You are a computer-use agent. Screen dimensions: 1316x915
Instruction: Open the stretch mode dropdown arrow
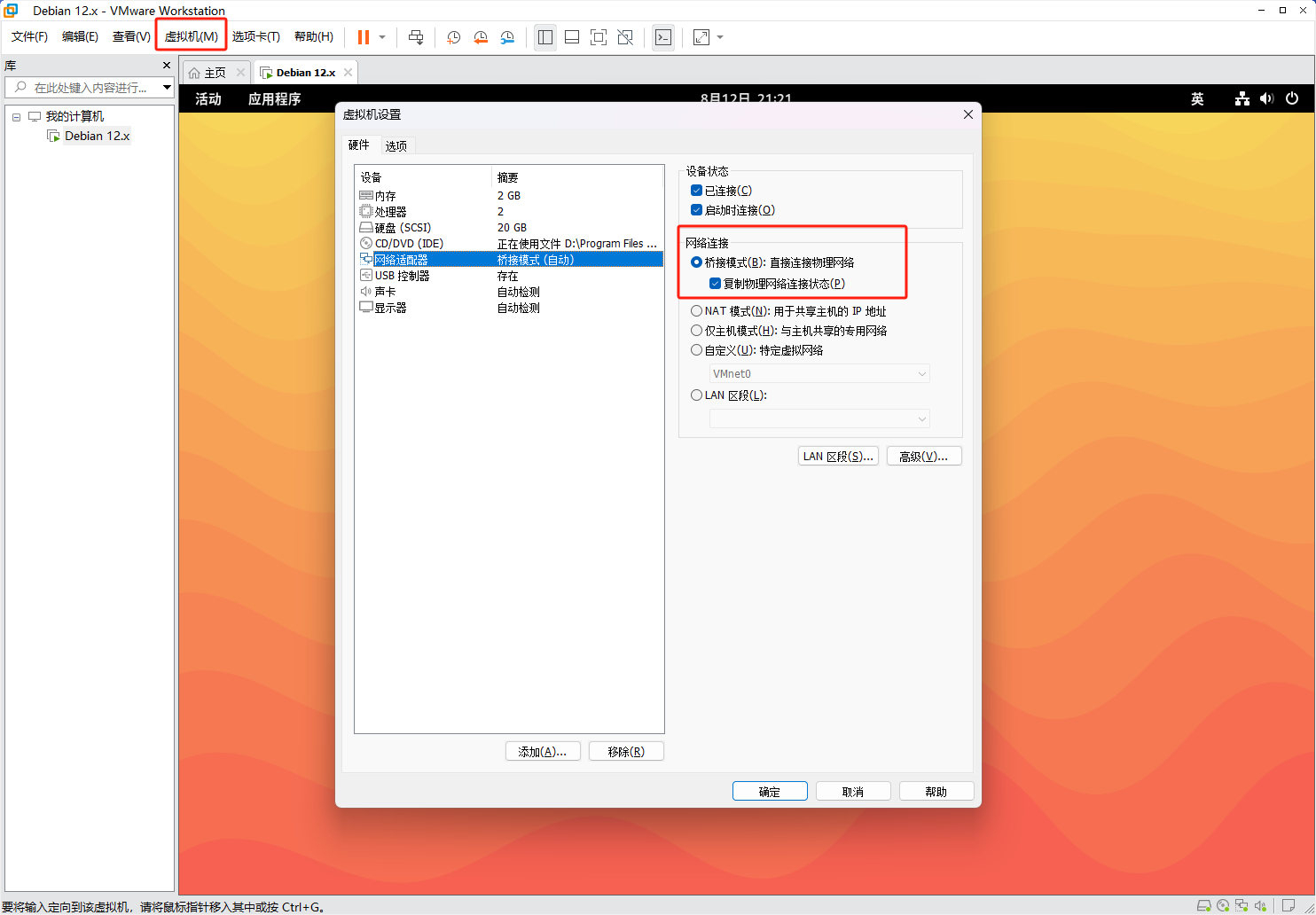[720, 37]
